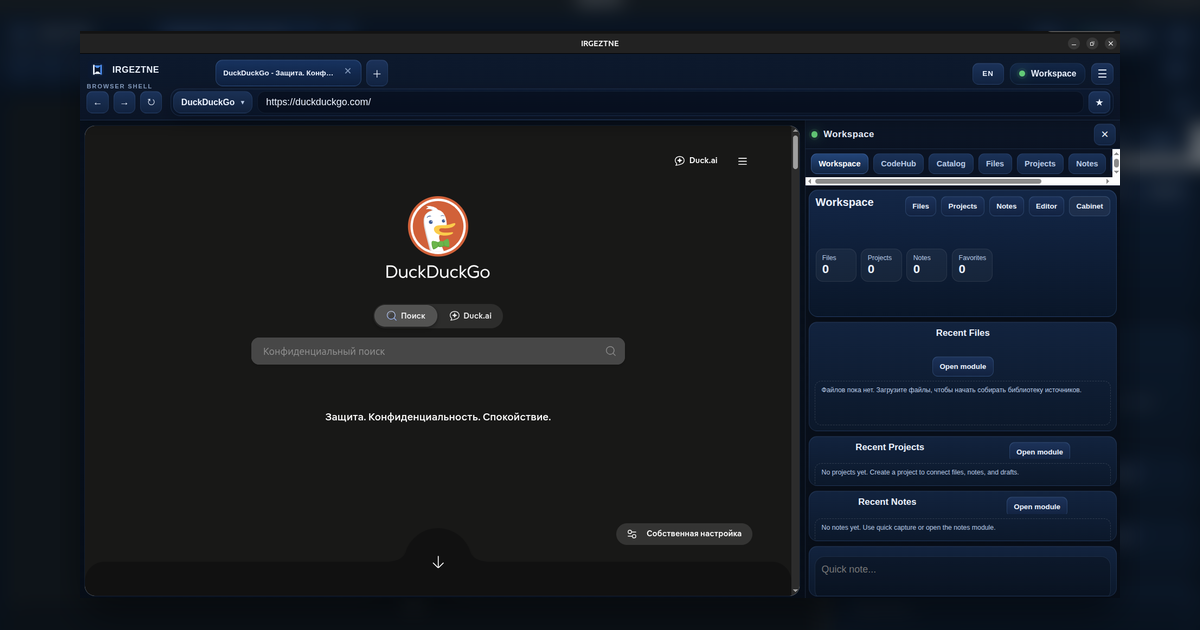The width and height of the screenshot is (1200, 630).
Task: Switch to the Projects tab in panel tabs
Action: tap(1040, 163)
